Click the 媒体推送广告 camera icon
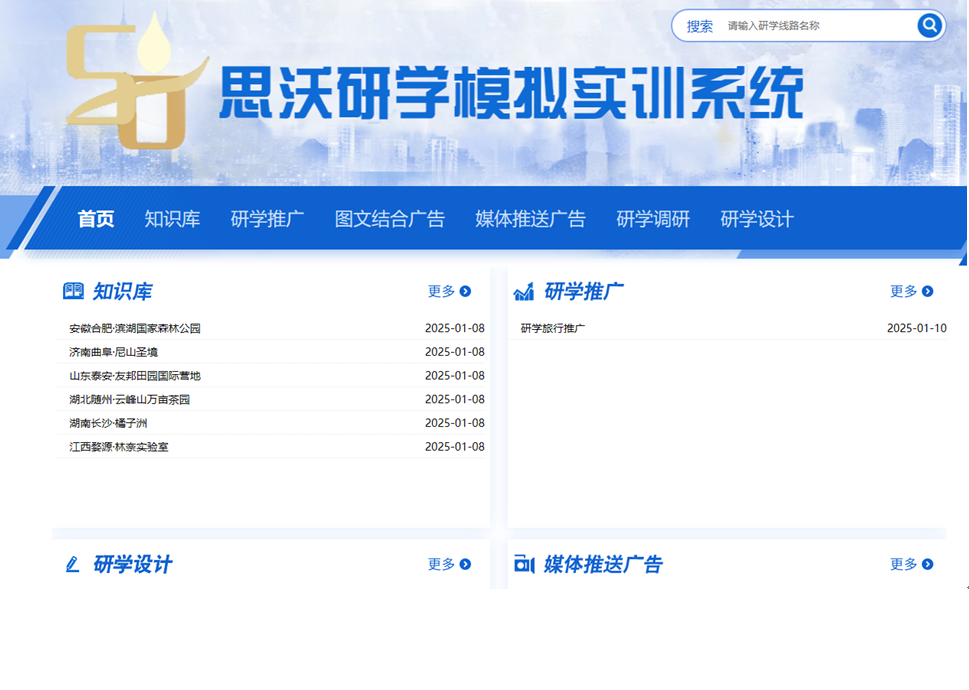Image resolution: width=969 pixels, height=690 pixels. tap(524, 565)
